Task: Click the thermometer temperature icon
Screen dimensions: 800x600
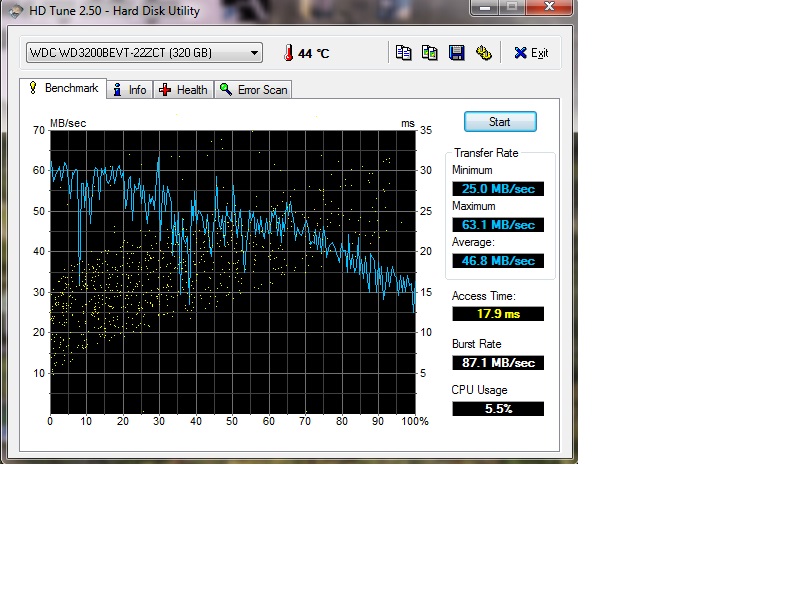Action: point(287,53)
